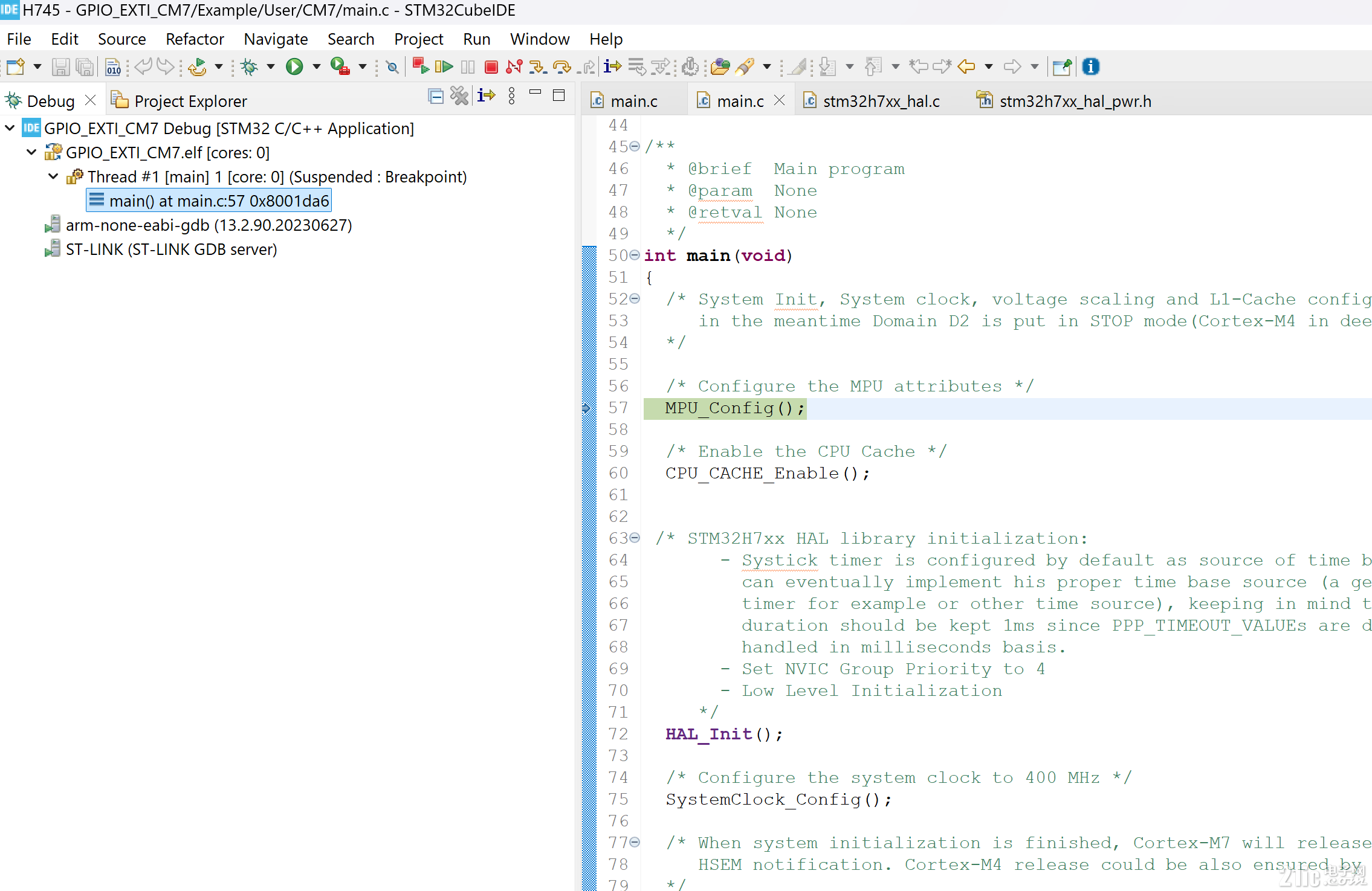Click Terminate and Relaunch icon

pos(420,66)
